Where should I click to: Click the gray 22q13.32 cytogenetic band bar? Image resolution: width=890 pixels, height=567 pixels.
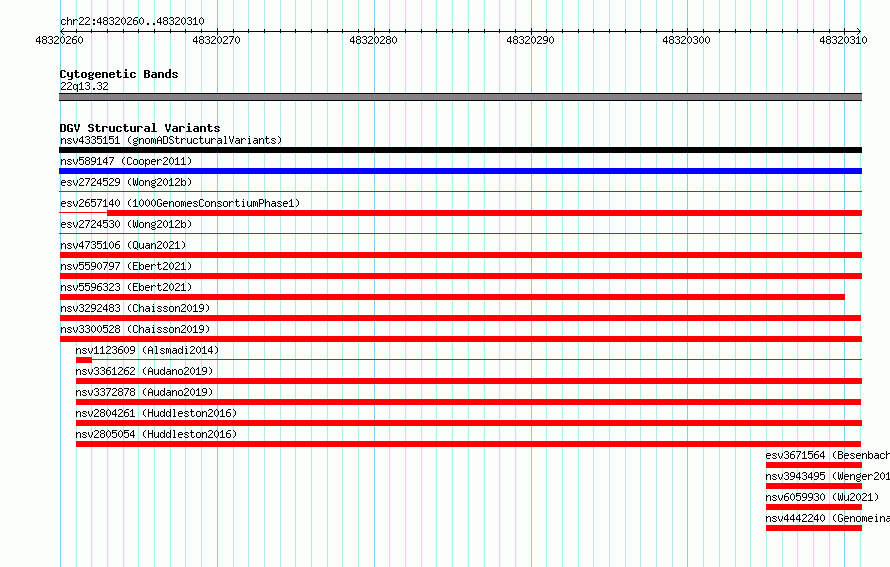pyautogui.click(x=460, y=97)
